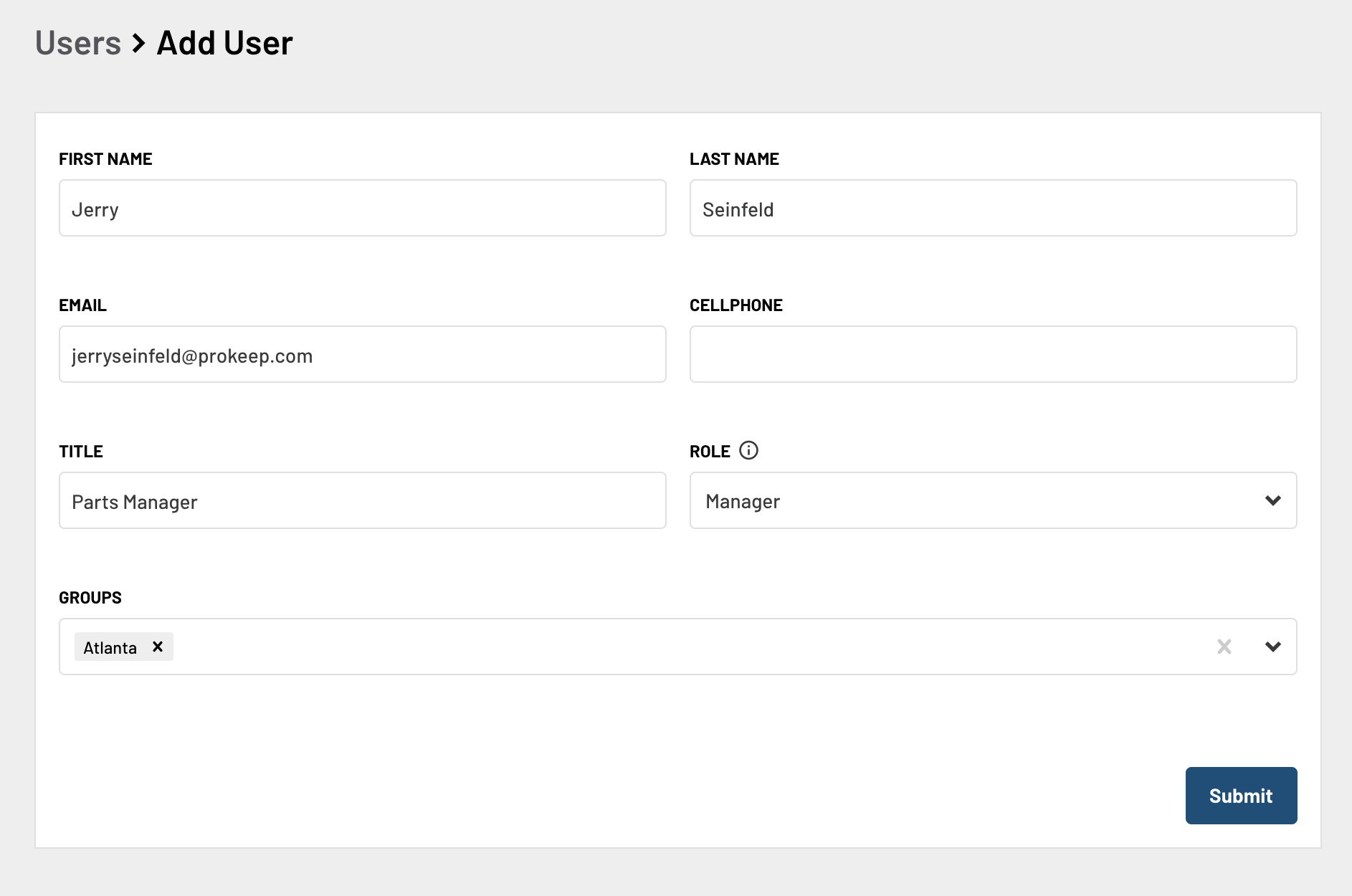Click the Title field with Parts Manager
Image resolution: width=1352 pixels, height=896 pixels.
click(363, 500)
